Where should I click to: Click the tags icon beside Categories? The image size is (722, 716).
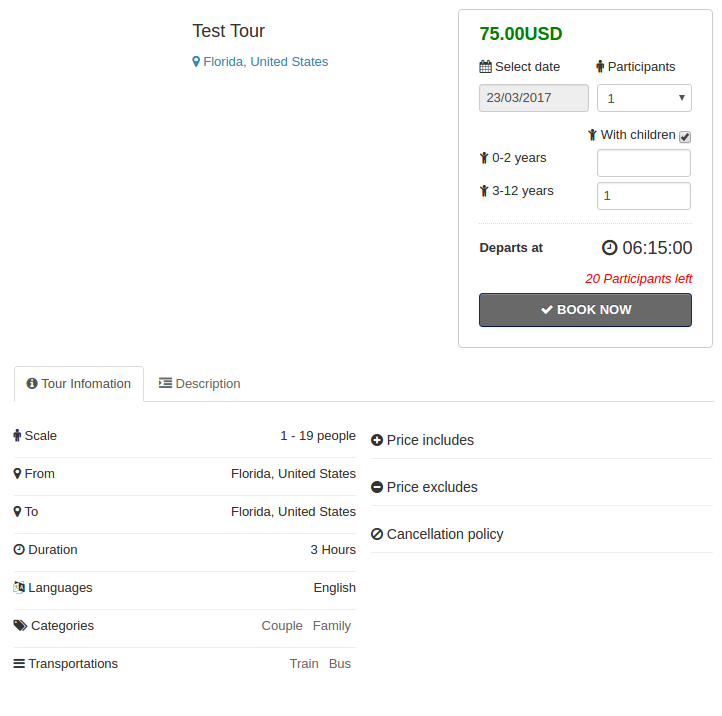(20, 626)
